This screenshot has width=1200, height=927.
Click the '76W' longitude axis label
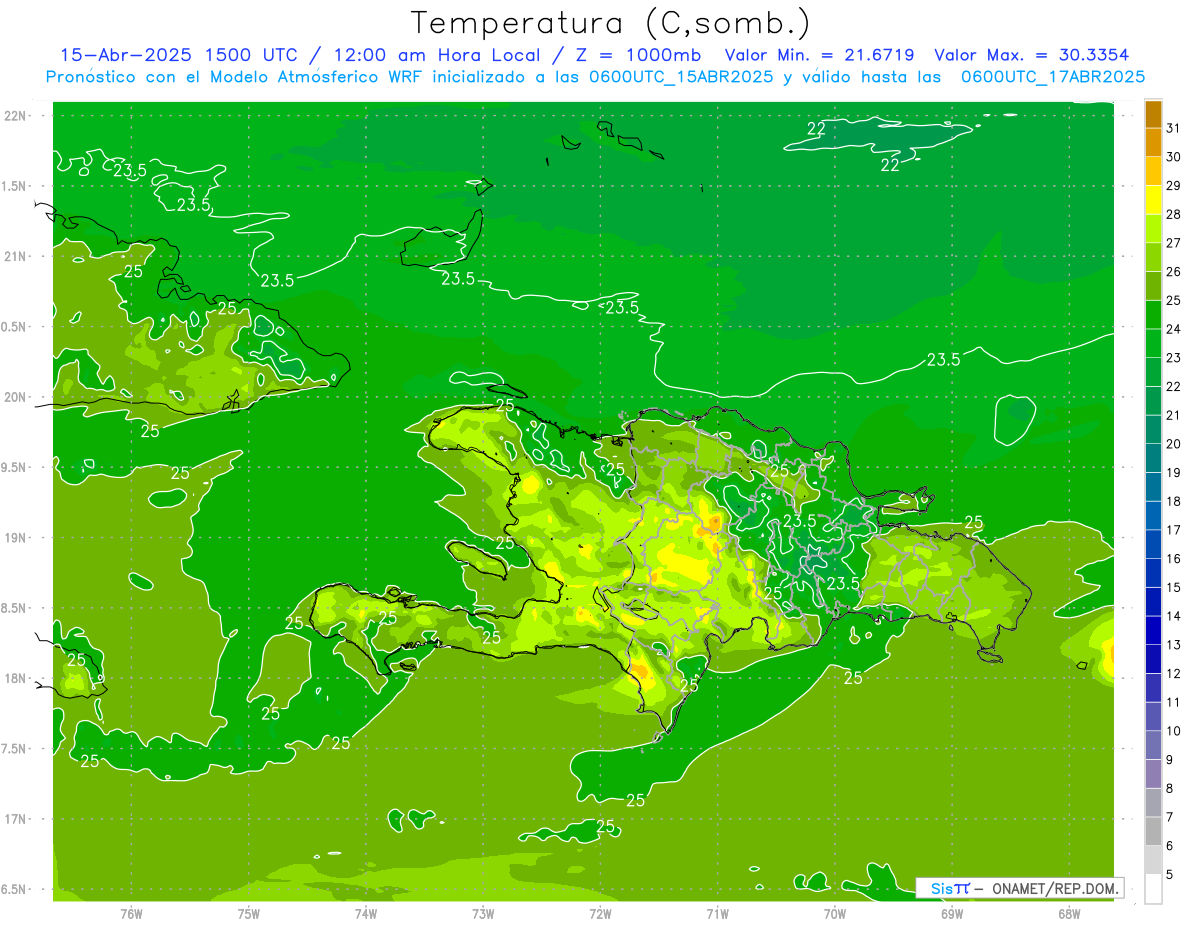click(131, 913)
